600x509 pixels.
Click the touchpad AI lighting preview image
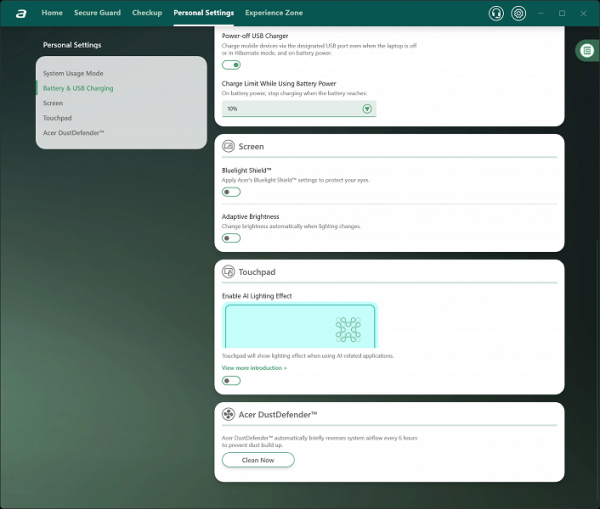pos(299,326)
